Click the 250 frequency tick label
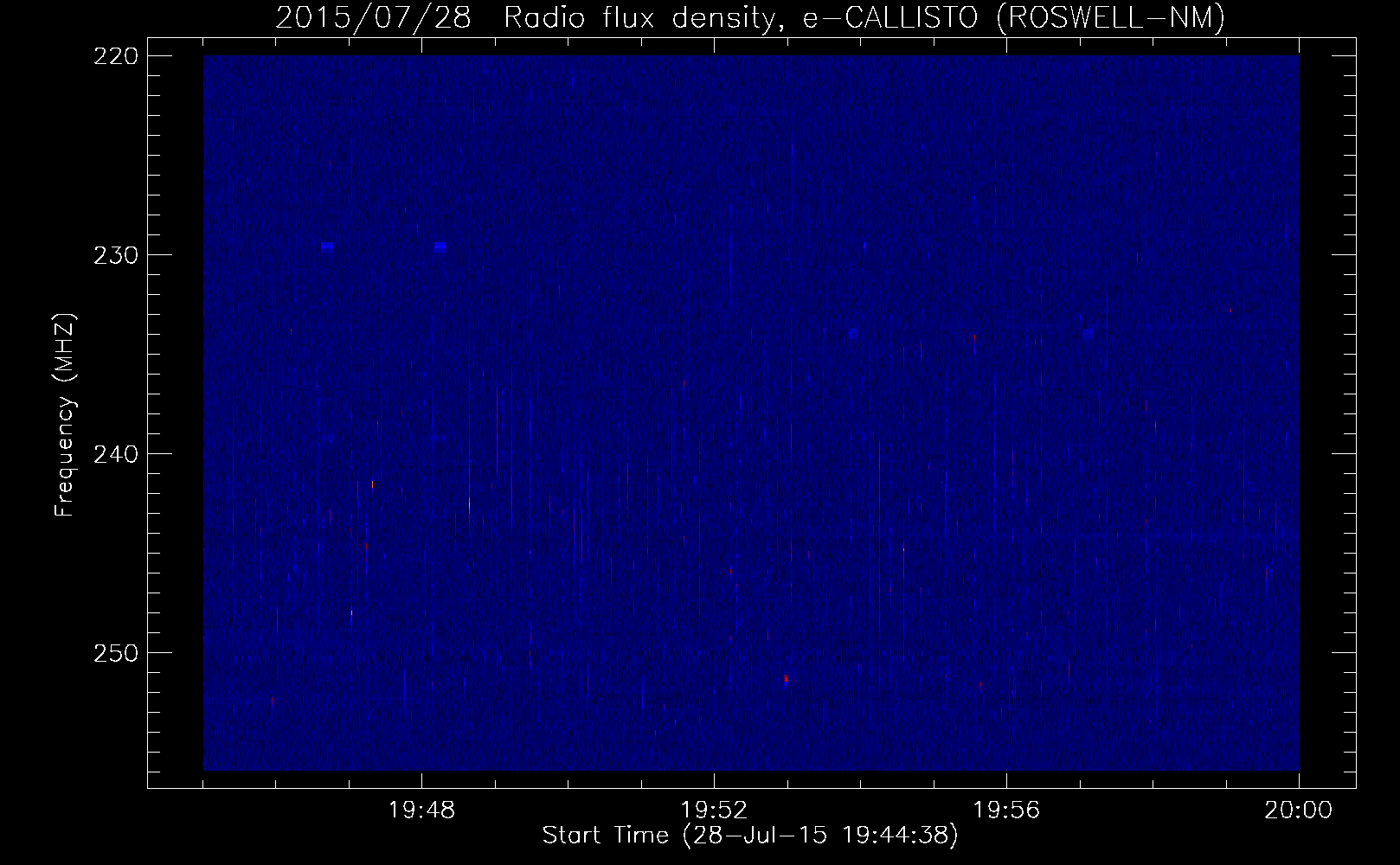The height and width of the screenshot is (865, 1400). pos(115,653)
